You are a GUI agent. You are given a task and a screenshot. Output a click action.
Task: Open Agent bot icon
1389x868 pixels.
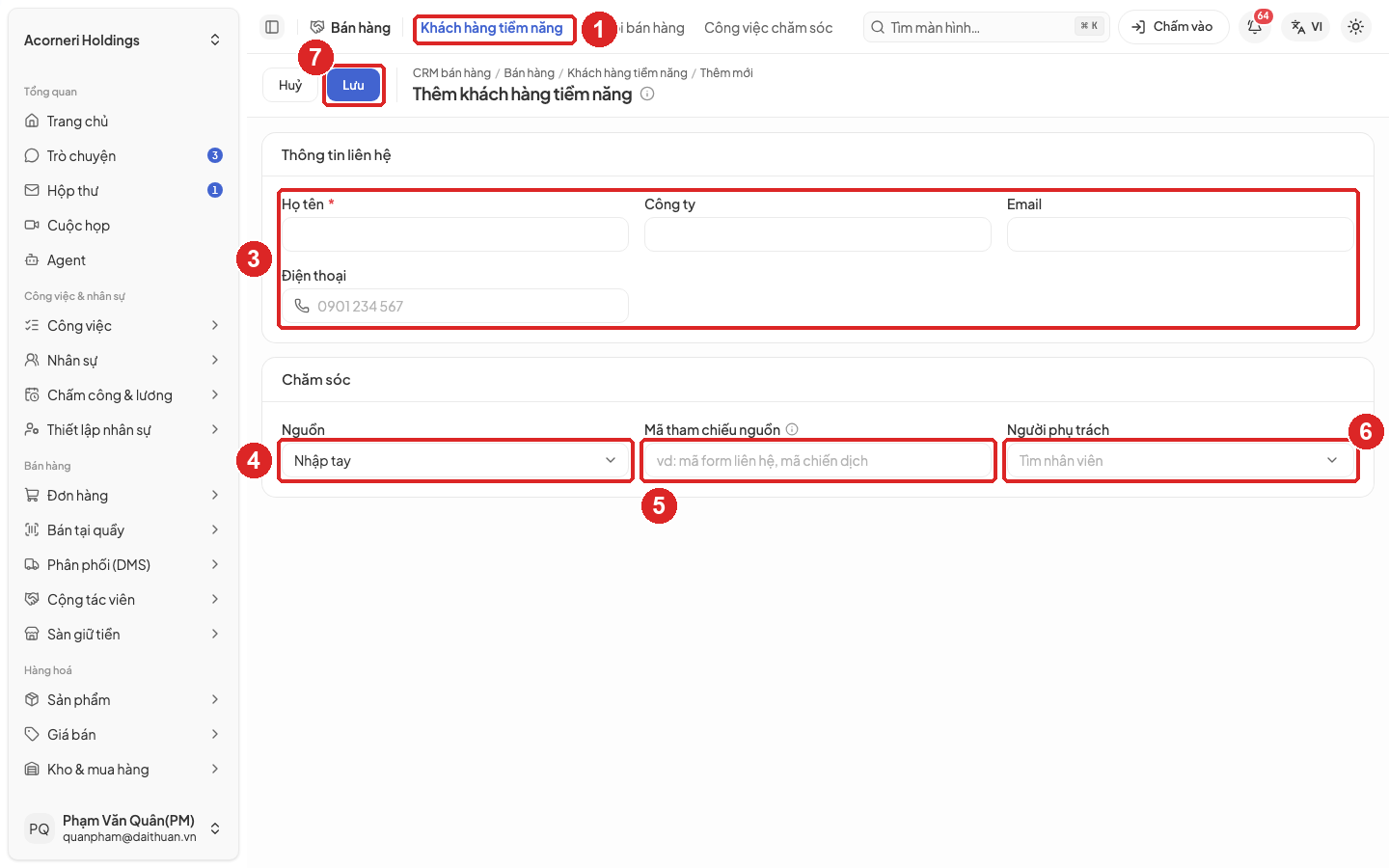(32, 259)
